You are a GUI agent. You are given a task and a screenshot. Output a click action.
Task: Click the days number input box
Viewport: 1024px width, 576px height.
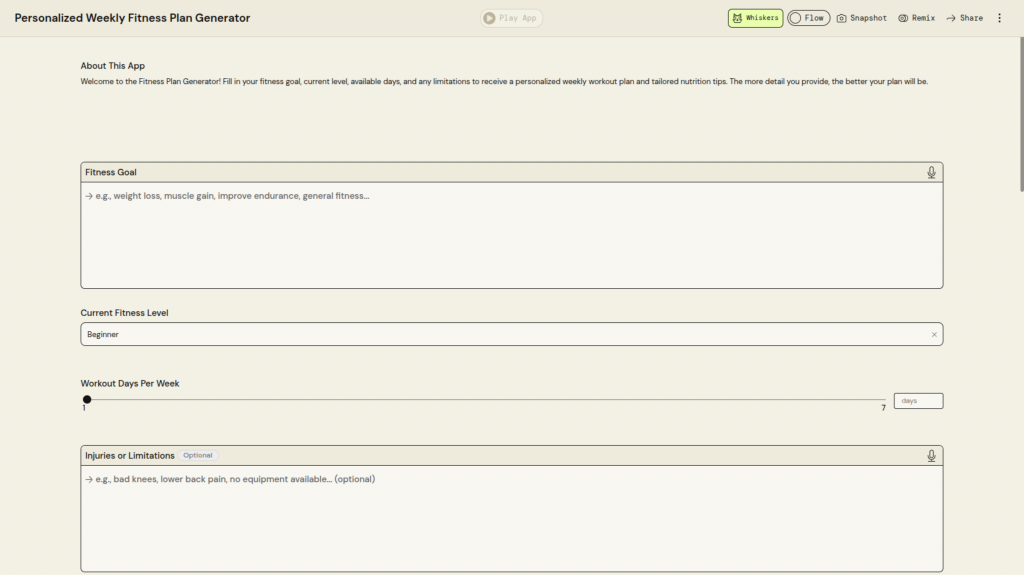pos(917,401)
